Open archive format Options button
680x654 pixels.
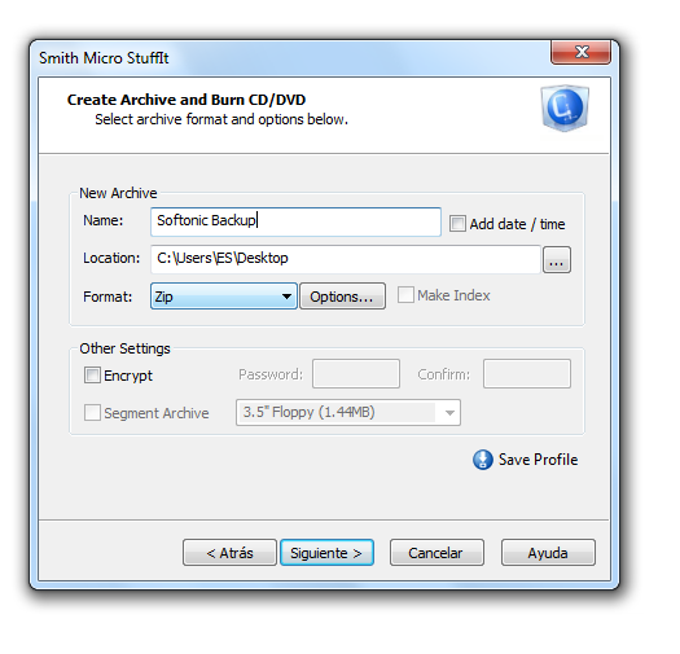pos(342,296)
